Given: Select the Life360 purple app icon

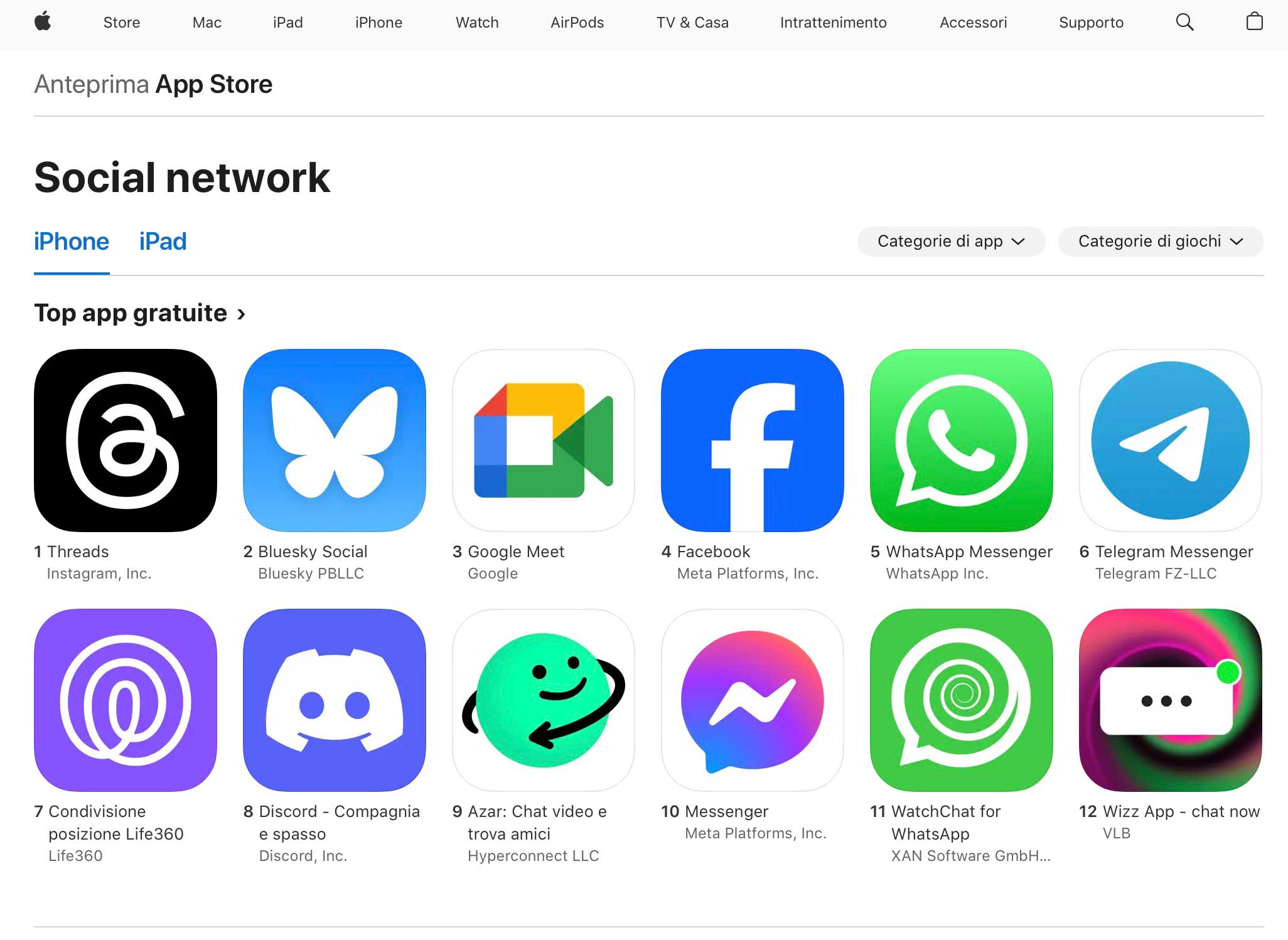Looking at the screenshot, I should (126, 700).
